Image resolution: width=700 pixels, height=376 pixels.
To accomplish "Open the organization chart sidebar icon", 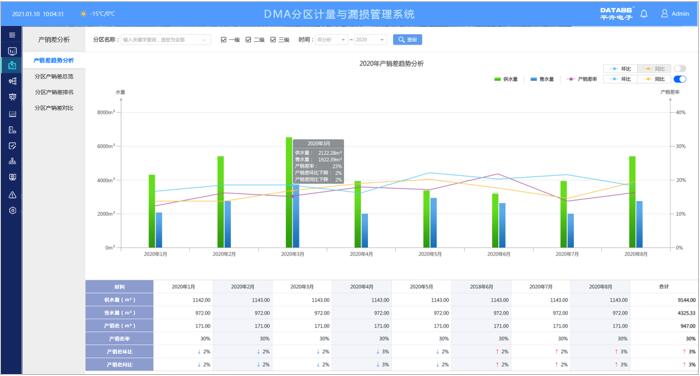I will tap(12, 161).
